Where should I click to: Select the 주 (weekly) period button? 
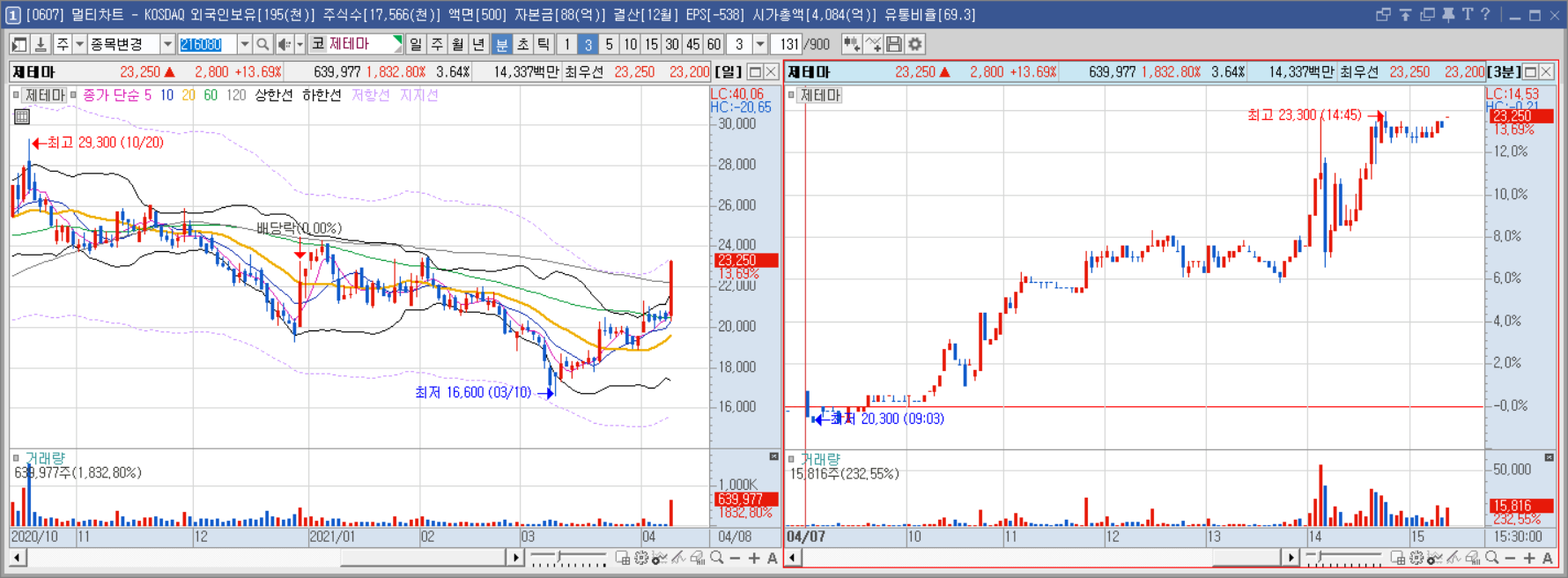[x=437, y=44]
